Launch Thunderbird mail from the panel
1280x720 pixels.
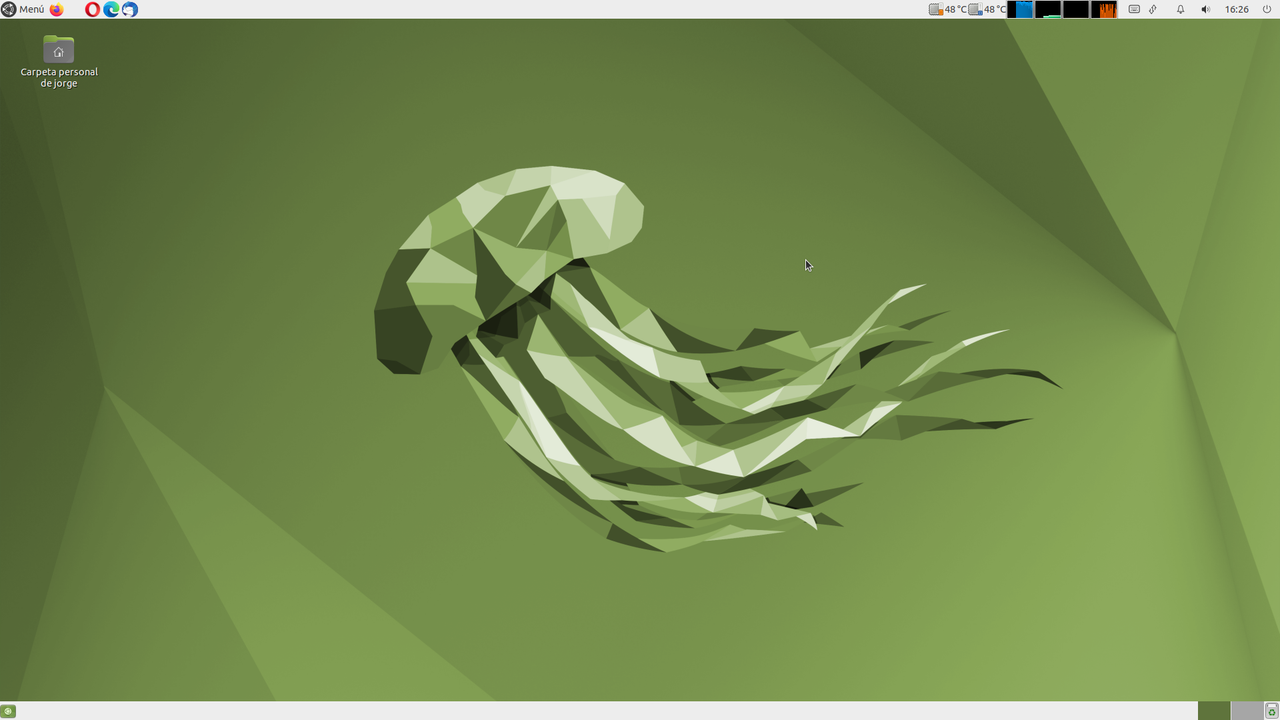[129, 9]
